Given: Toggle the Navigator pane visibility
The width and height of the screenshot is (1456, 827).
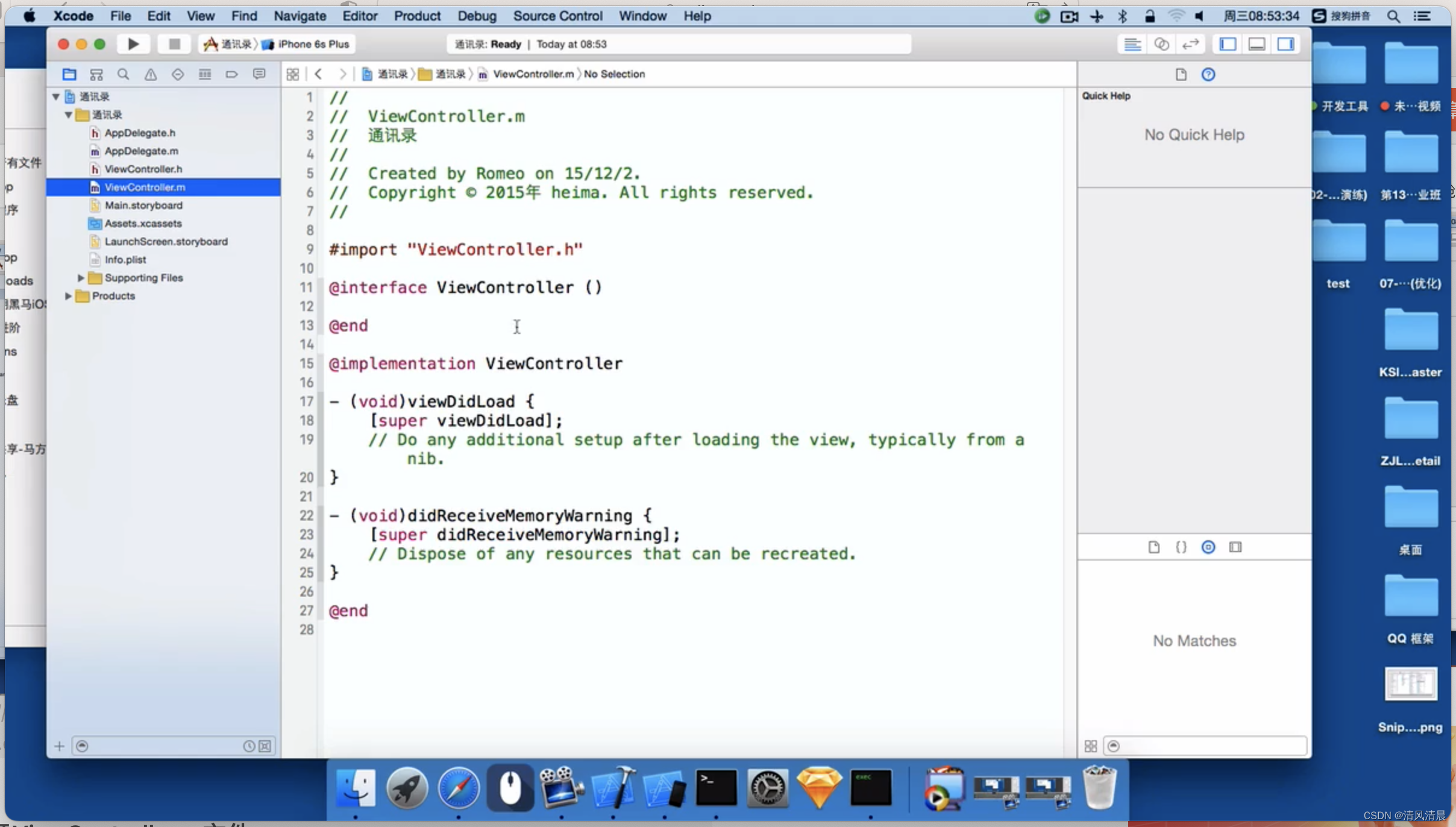Looking at the screenshot, I should (x=1228, y=44).
